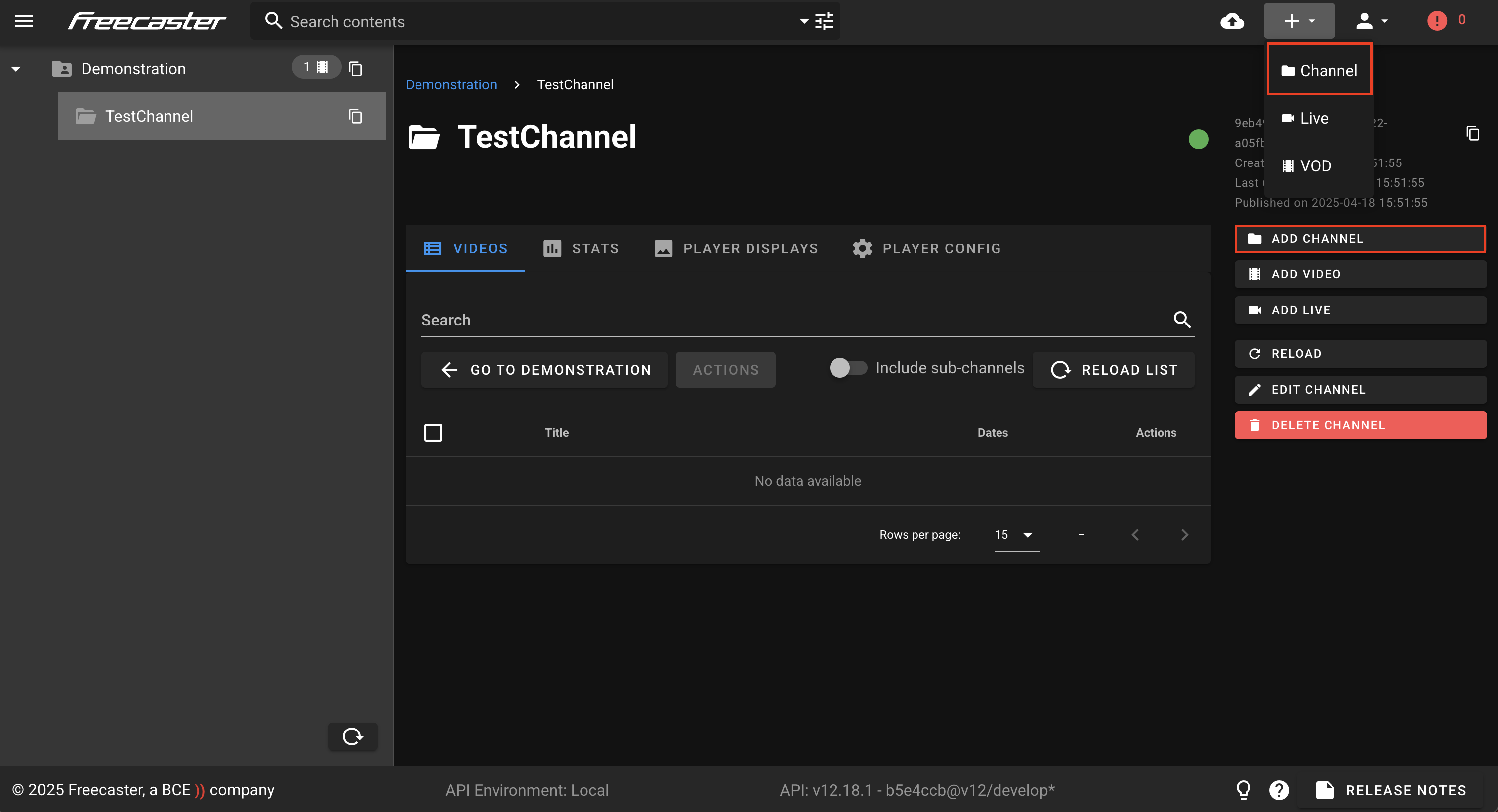Image resolution: width=1498 pixels, height=812 pixels.
Task: Click the Published on date text
Action: tap(1331, 202)
